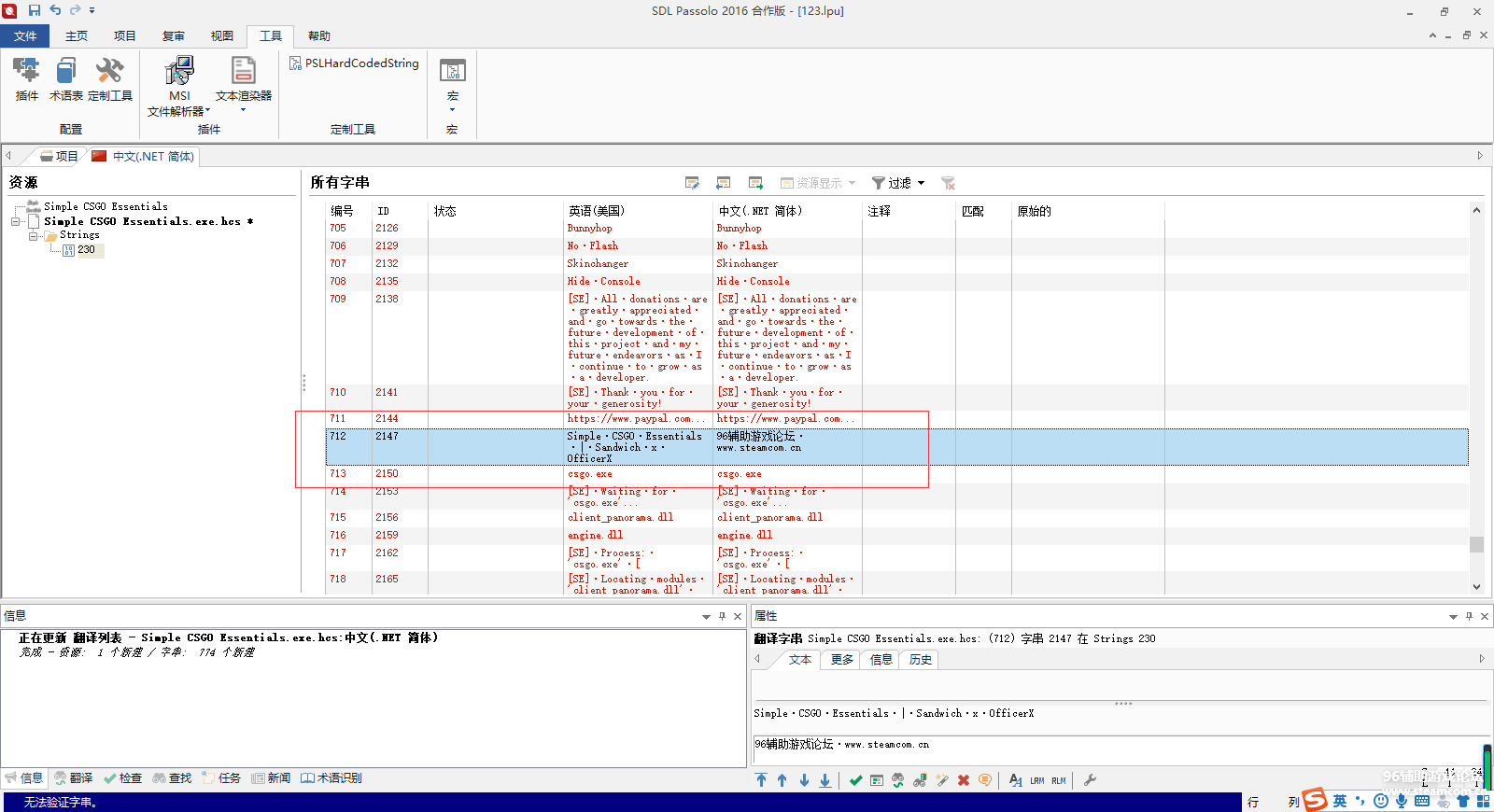Switch to the 主页 ribbon tab
Viewport: 1494px width, 812px height.
[77, 36]
